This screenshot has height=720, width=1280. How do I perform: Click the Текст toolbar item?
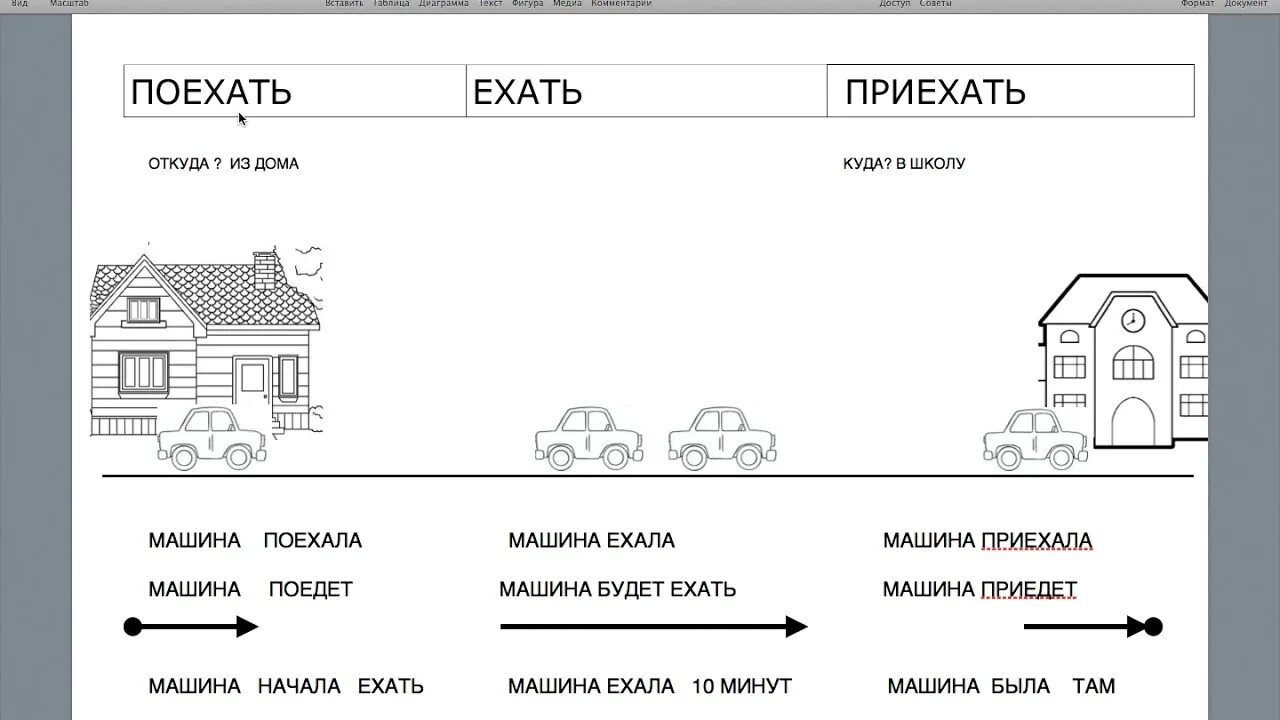coord(490,3)
